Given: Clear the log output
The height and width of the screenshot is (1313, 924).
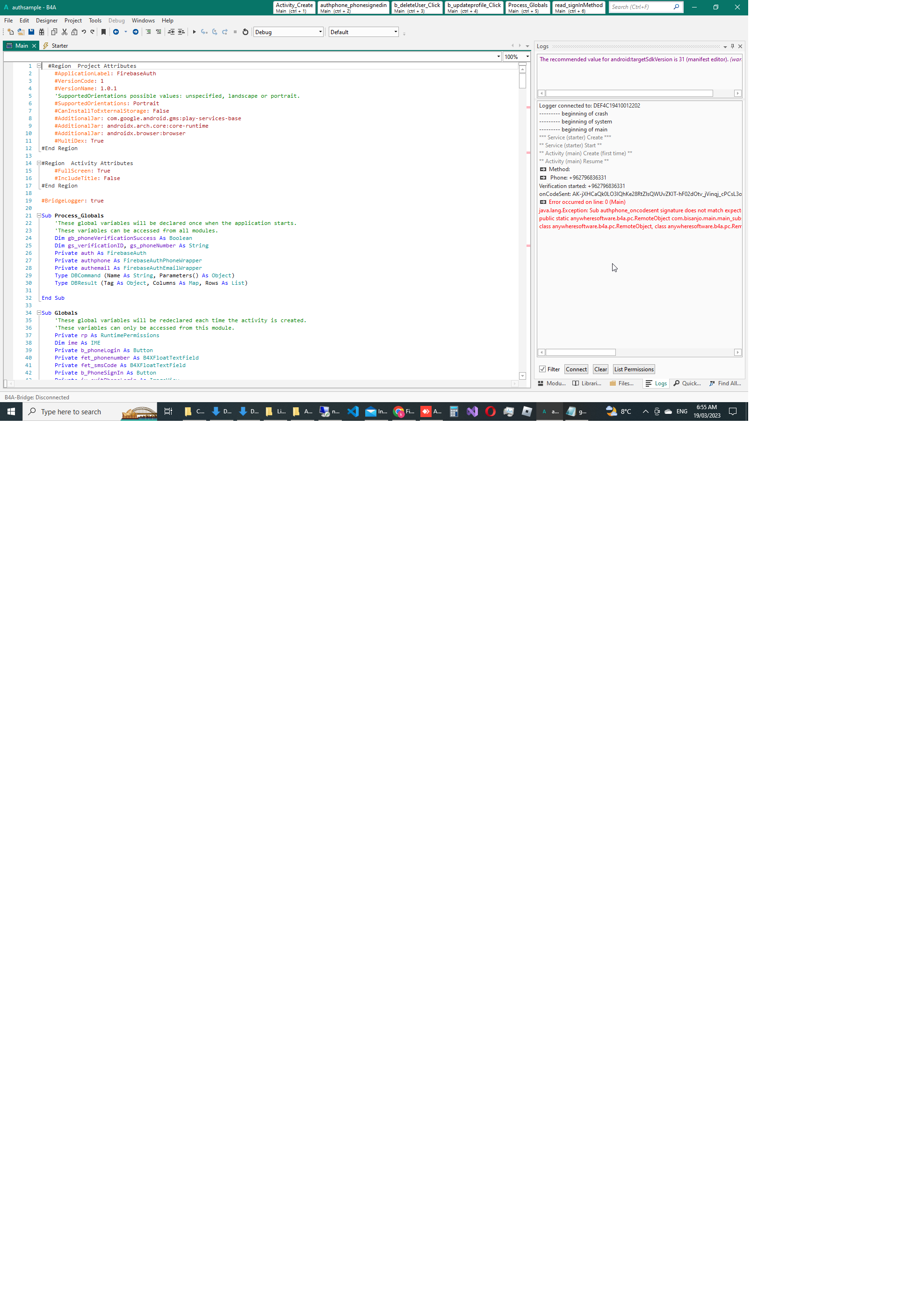Looking at the screenshot, I should pos(600,369).
